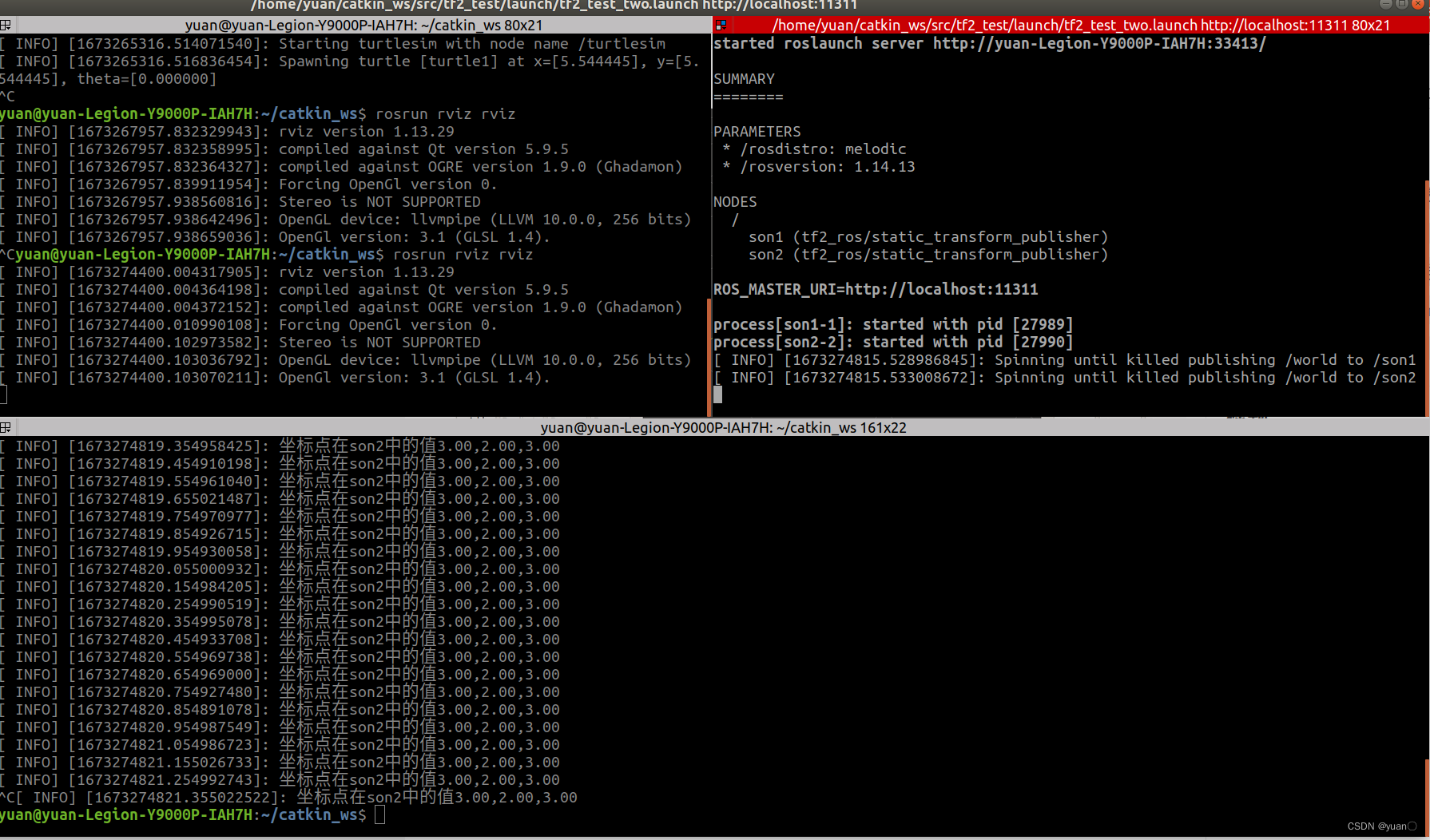The width and height of the screenshot is (1430, 840).
Task: Click son2 coordinate log line at 1673274819.354958425
Action: coord(280,446)
